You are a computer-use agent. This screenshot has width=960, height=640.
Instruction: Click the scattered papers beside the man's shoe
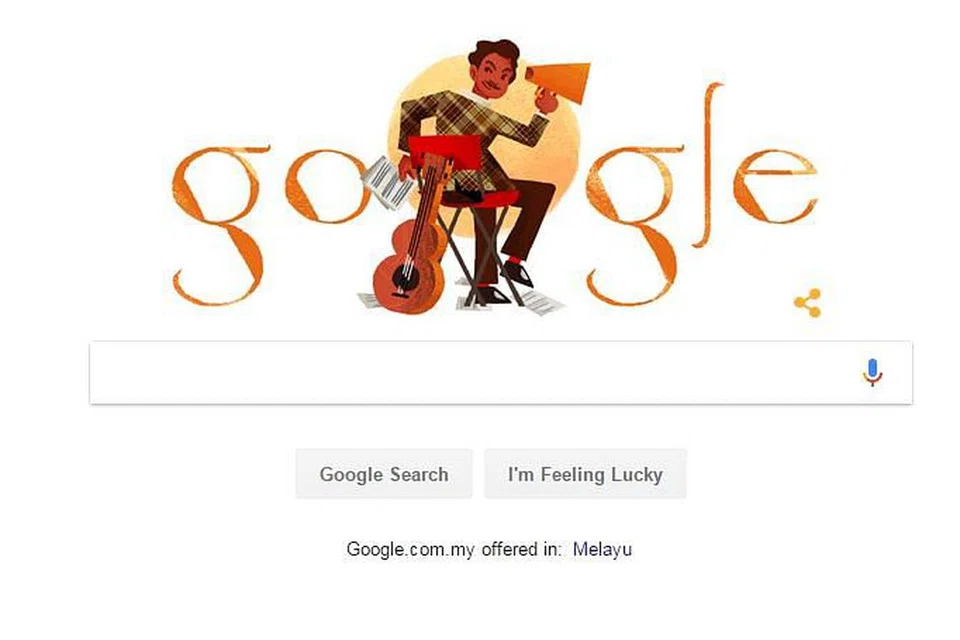pos(542,303)
